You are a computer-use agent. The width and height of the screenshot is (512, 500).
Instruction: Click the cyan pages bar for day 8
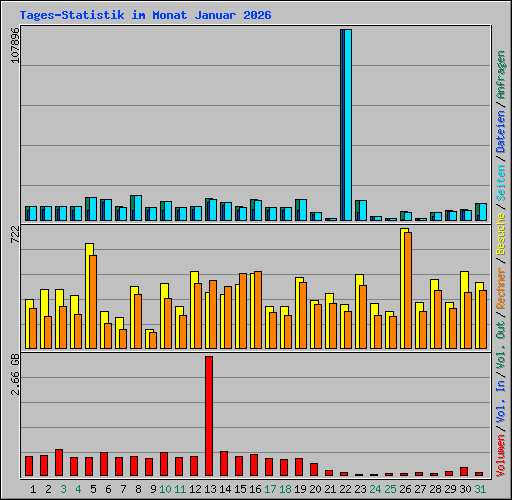pyautogui.click(x=138, y=208)
